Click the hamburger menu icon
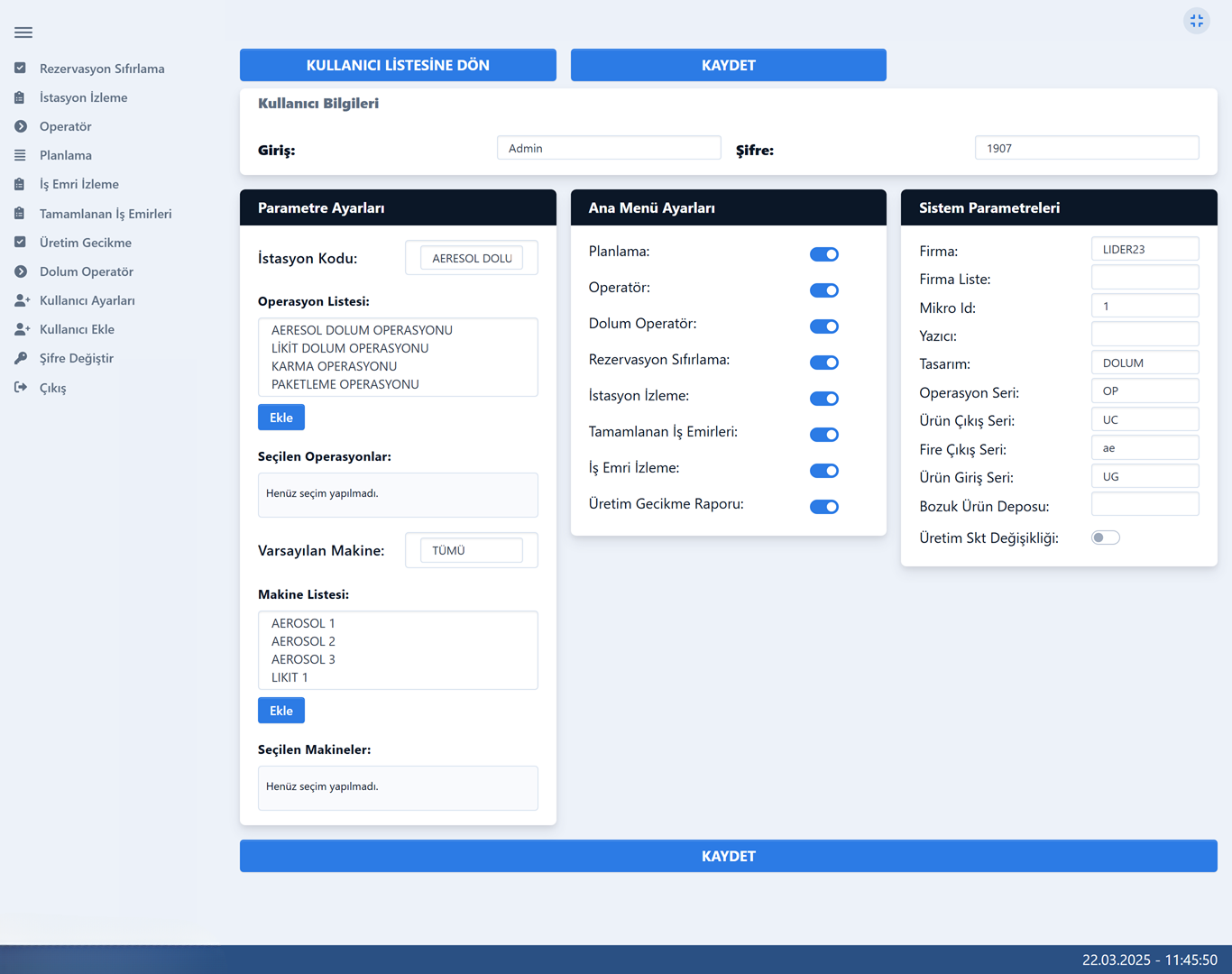Viewport: 1232px width, 974px height. 23,32
